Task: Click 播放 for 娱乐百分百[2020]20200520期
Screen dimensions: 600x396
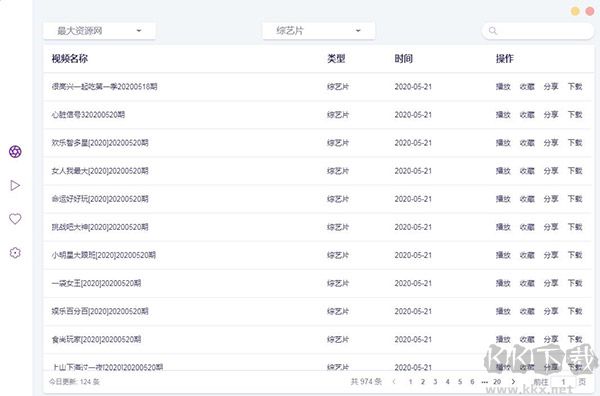Action: coord(503,311)
